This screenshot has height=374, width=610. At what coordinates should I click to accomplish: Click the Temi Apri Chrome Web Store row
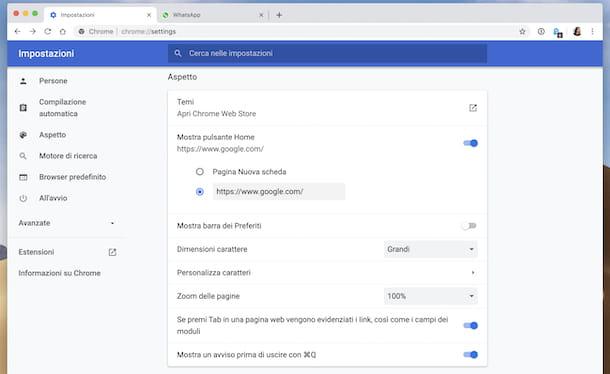[327, 108]
